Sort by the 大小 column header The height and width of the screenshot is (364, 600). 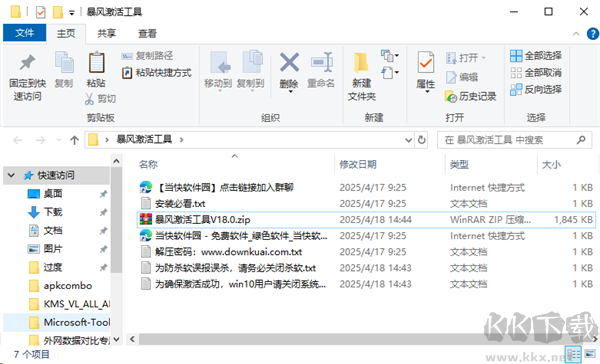click(551, 165)
